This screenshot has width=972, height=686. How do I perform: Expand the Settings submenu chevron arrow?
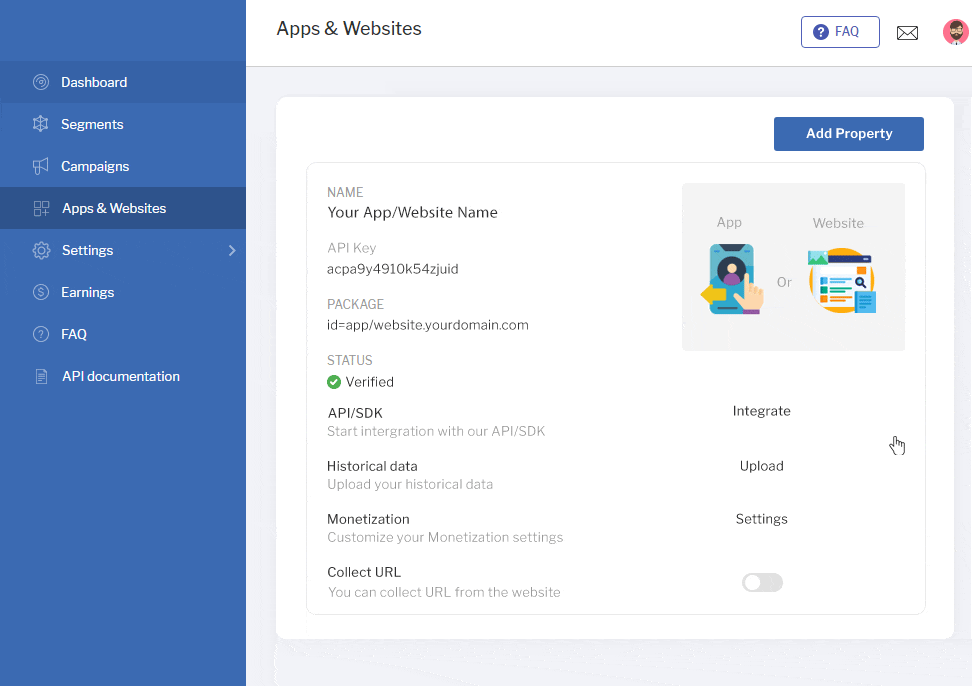[232, 250]
